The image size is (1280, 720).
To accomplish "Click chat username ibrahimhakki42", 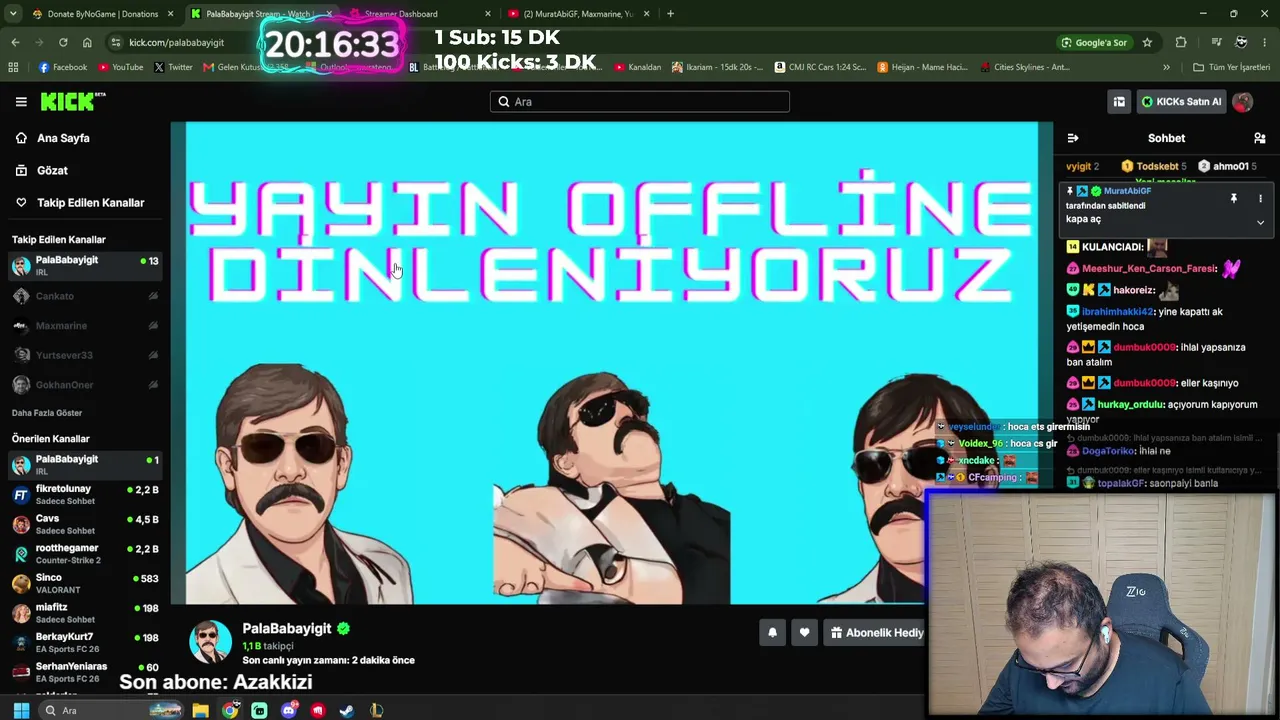I will point(1117,312).
